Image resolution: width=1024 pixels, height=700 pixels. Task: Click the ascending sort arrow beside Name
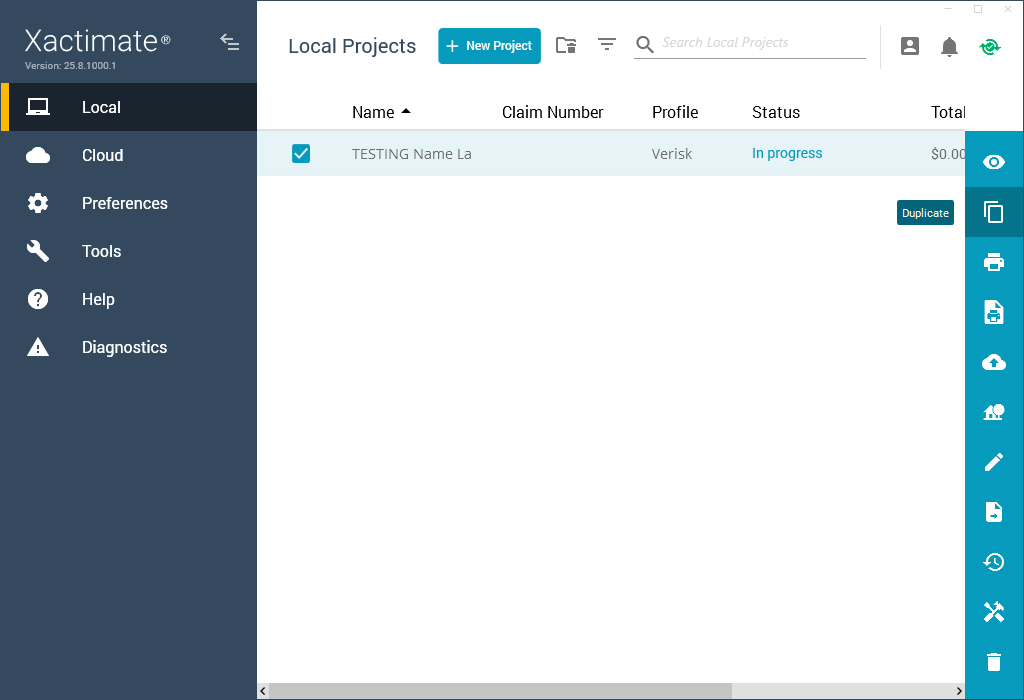click(406, 112)
